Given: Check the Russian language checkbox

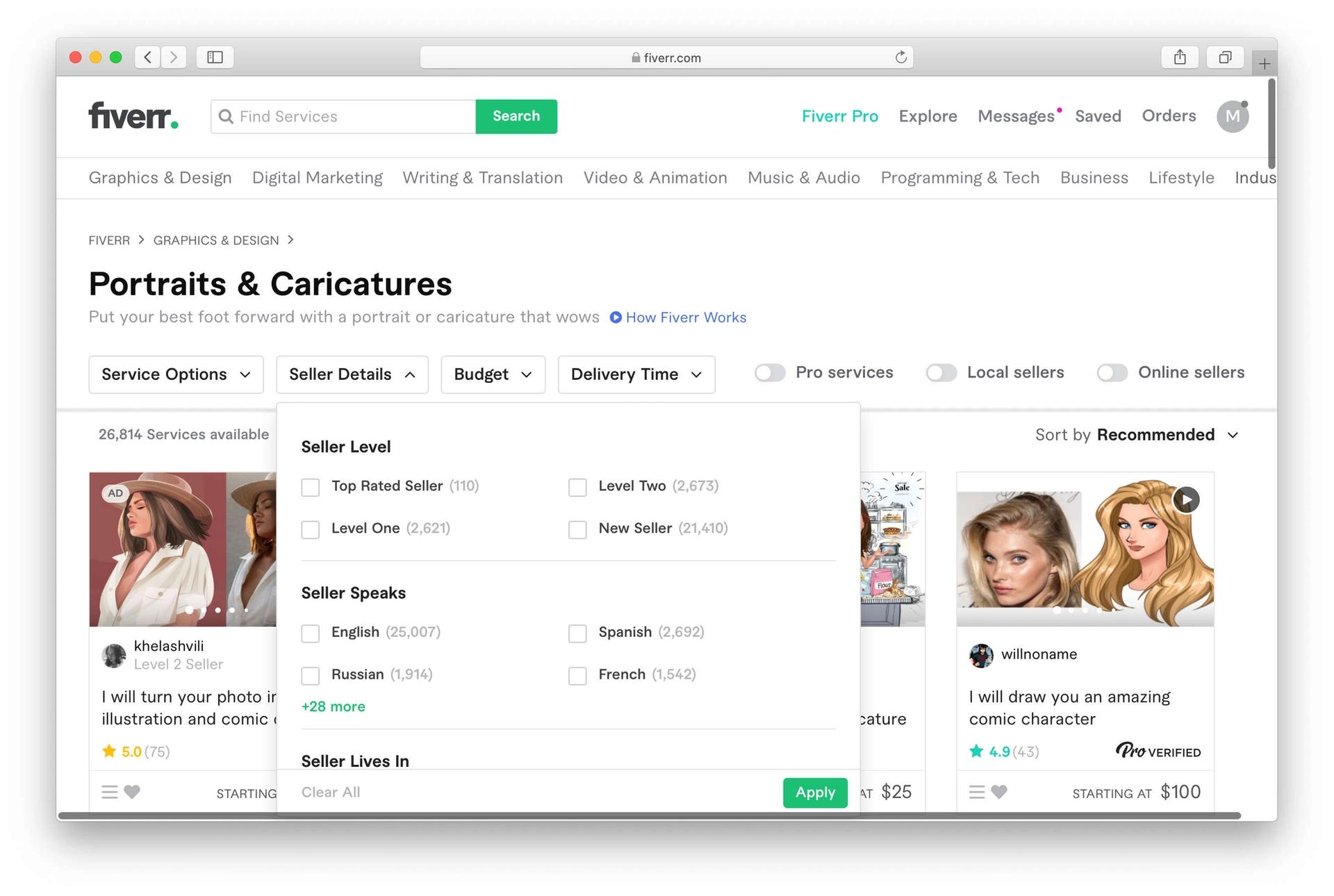Looking at the screenshot, I should 311,675.
